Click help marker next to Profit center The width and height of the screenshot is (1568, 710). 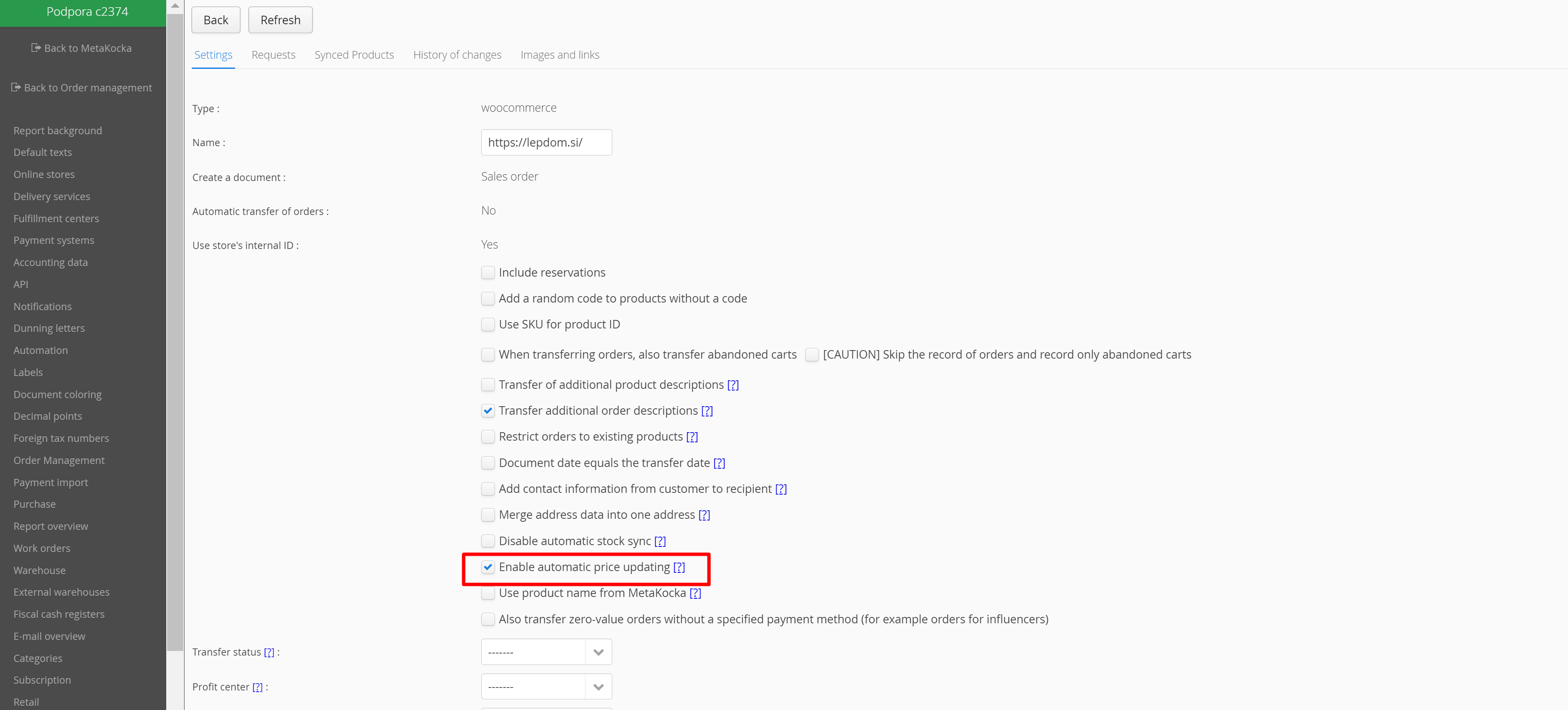(258, 687)
